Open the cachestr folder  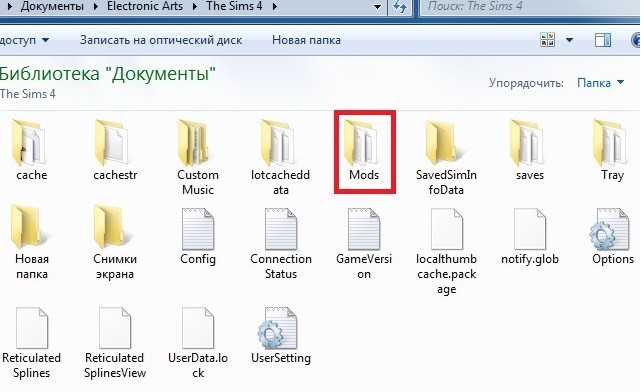(x=115, y=150)
